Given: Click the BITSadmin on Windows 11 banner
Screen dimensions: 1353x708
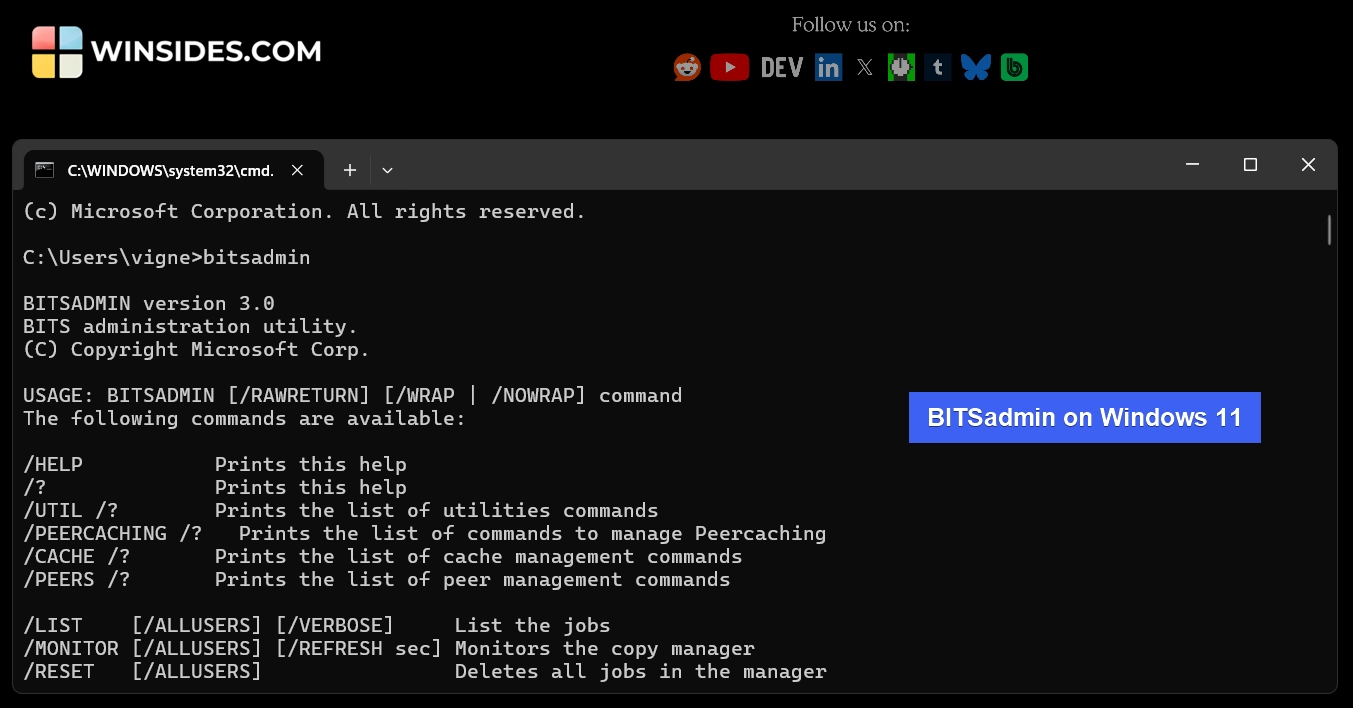Looking at the screenshot, I should [1085, 417].
